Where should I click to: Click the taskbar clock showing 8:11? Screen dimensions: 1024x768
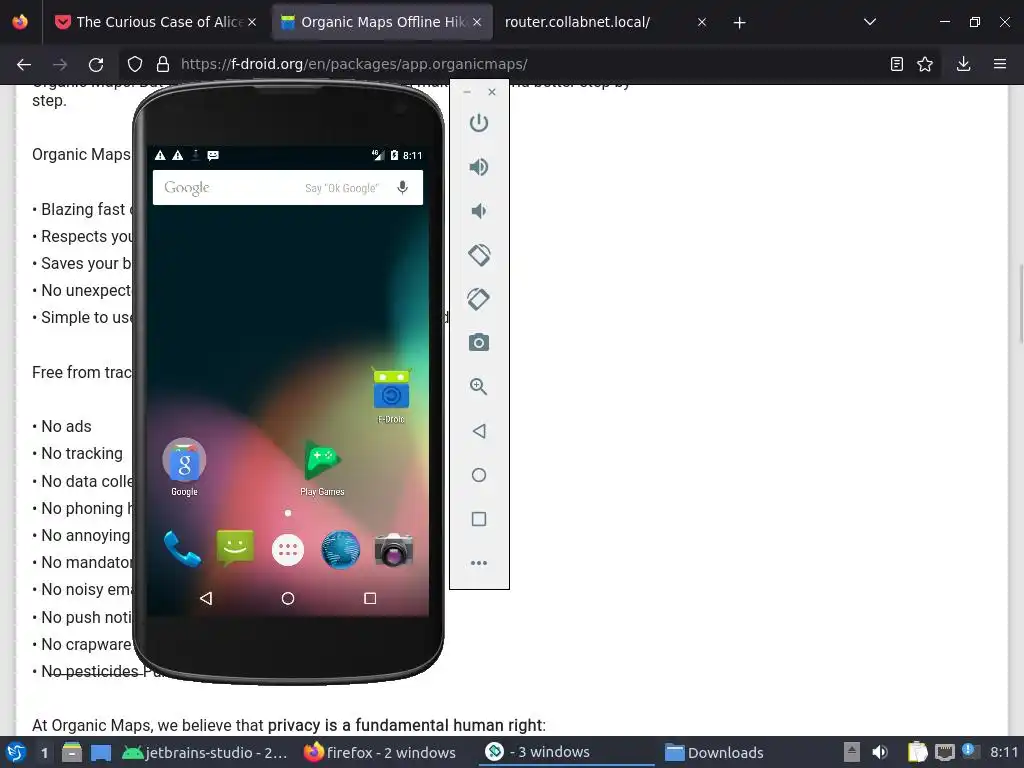pos(1004,752)
